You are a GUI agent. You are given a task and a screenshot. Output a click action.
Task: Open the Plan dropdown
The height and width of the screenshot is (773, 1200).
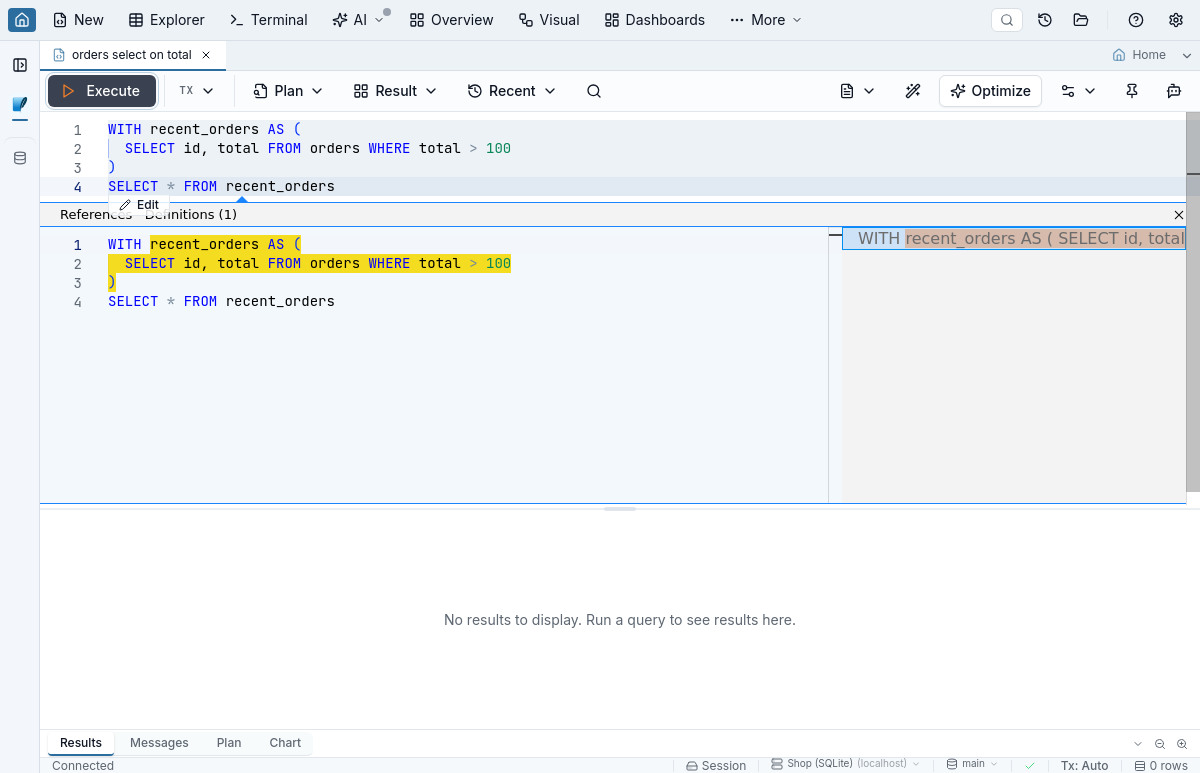(x=288, y=91)
